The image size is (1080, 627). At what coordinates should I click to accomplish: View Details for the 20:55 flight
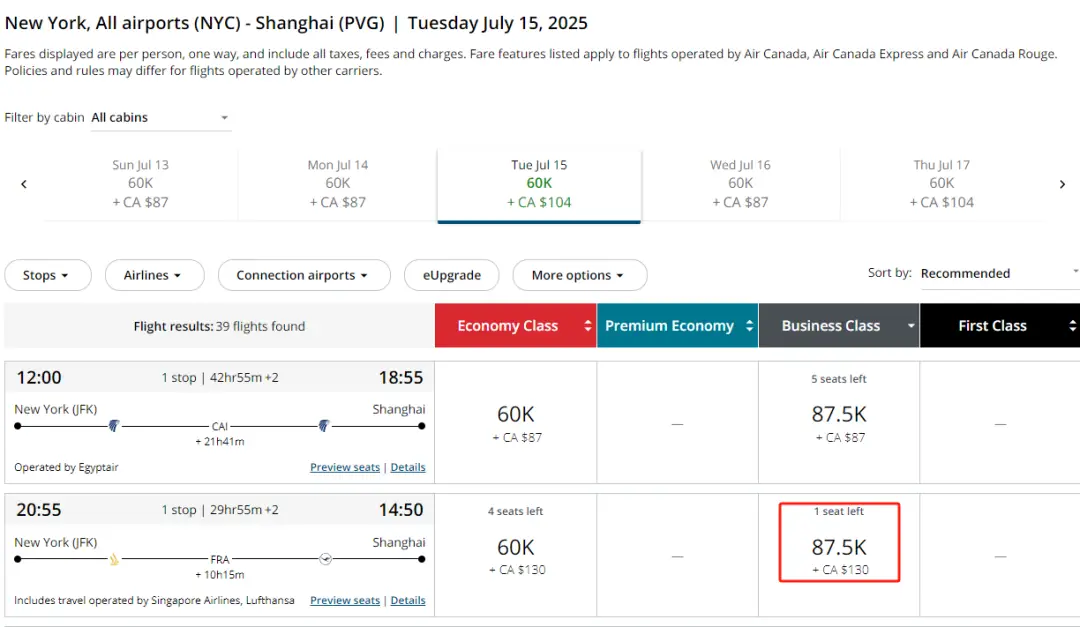[x=408, y=600]
